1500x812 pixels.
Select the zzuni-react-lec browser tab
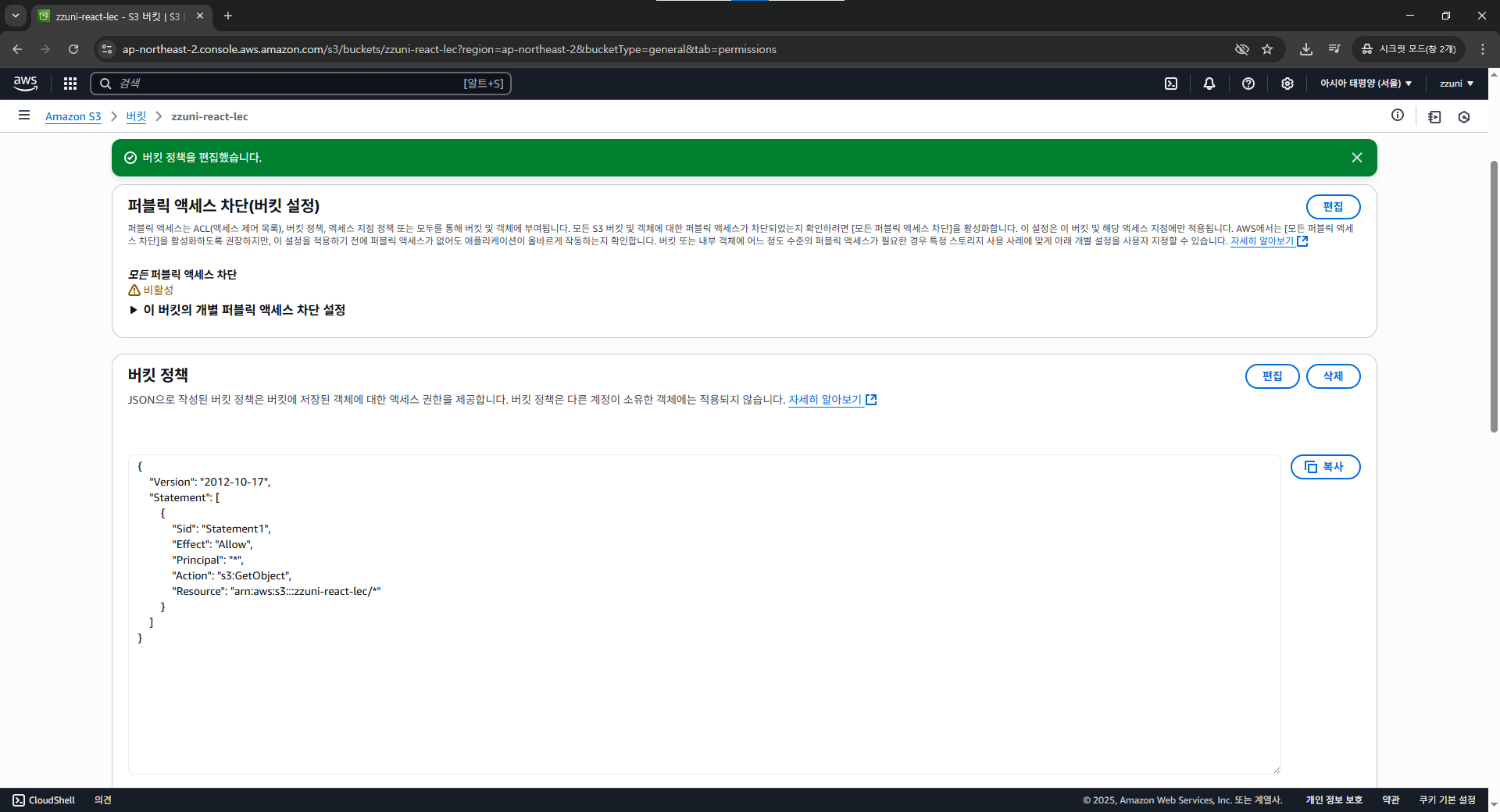[121, 16]
